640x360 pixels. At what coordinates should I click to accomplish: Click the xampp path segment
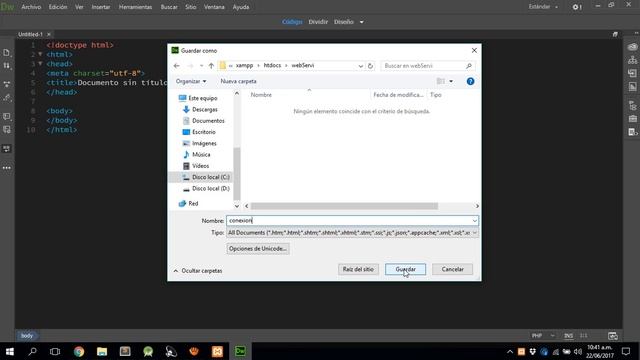click(x=244, y=65)
